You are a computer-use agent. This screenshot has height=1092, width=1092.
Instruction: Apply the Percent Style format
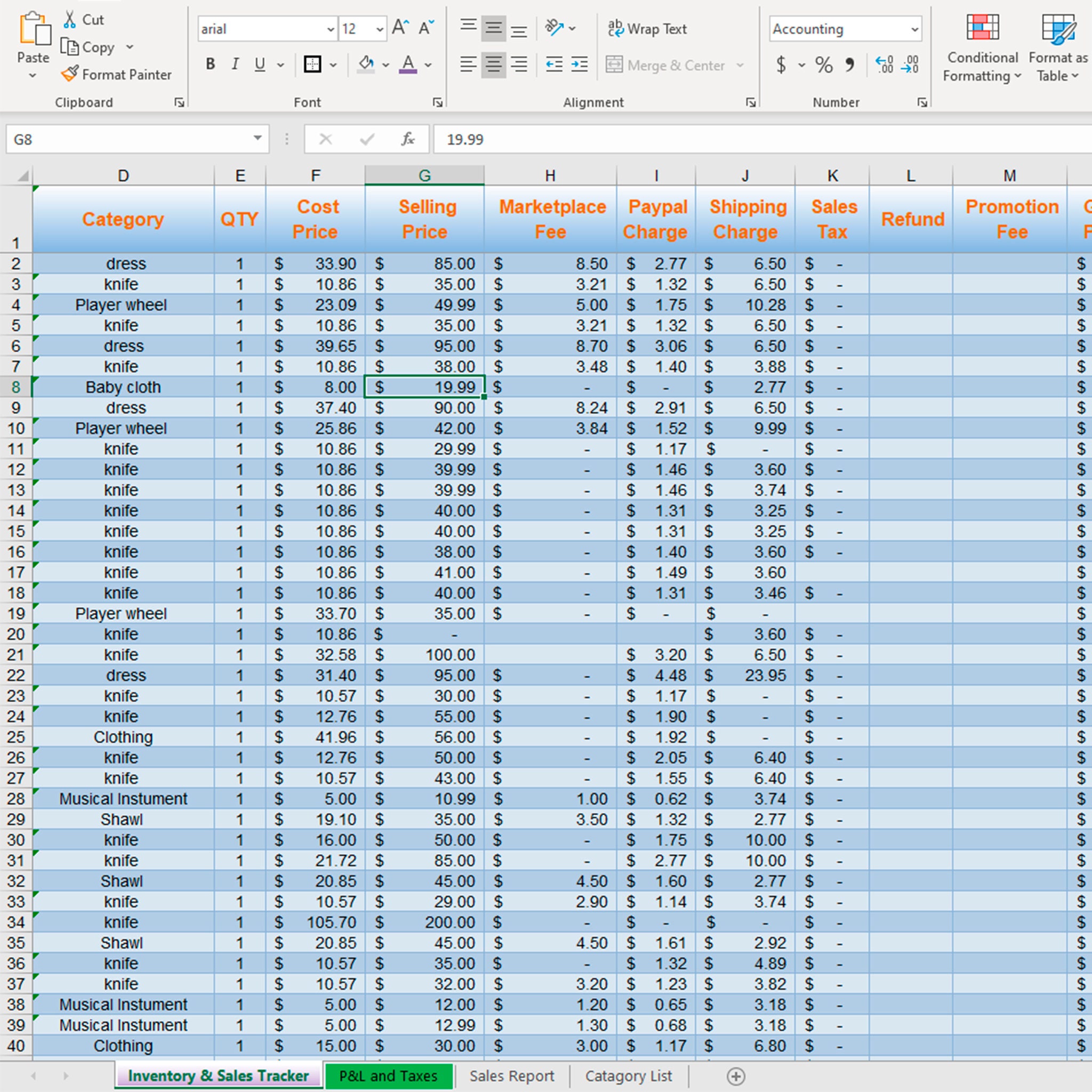(x=824, y=65)
